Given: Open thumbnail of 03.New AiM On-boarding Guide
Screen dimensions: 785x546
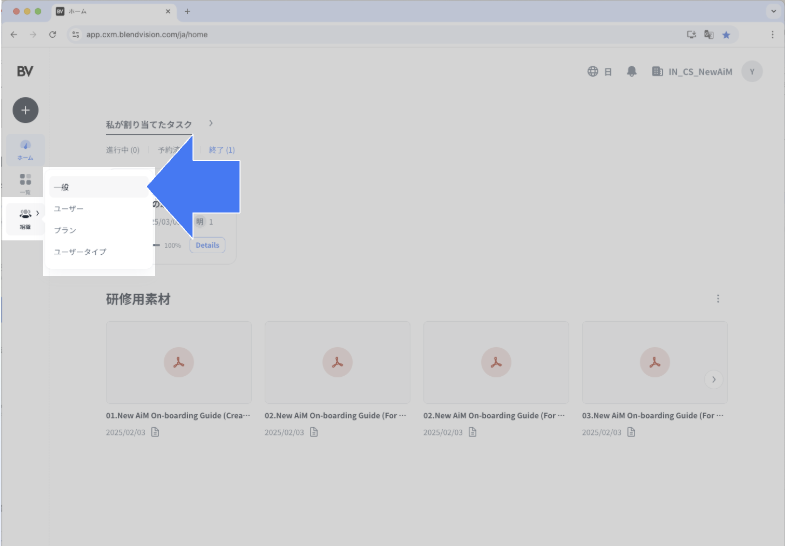Looking at the screenshot, I should 655,362.
